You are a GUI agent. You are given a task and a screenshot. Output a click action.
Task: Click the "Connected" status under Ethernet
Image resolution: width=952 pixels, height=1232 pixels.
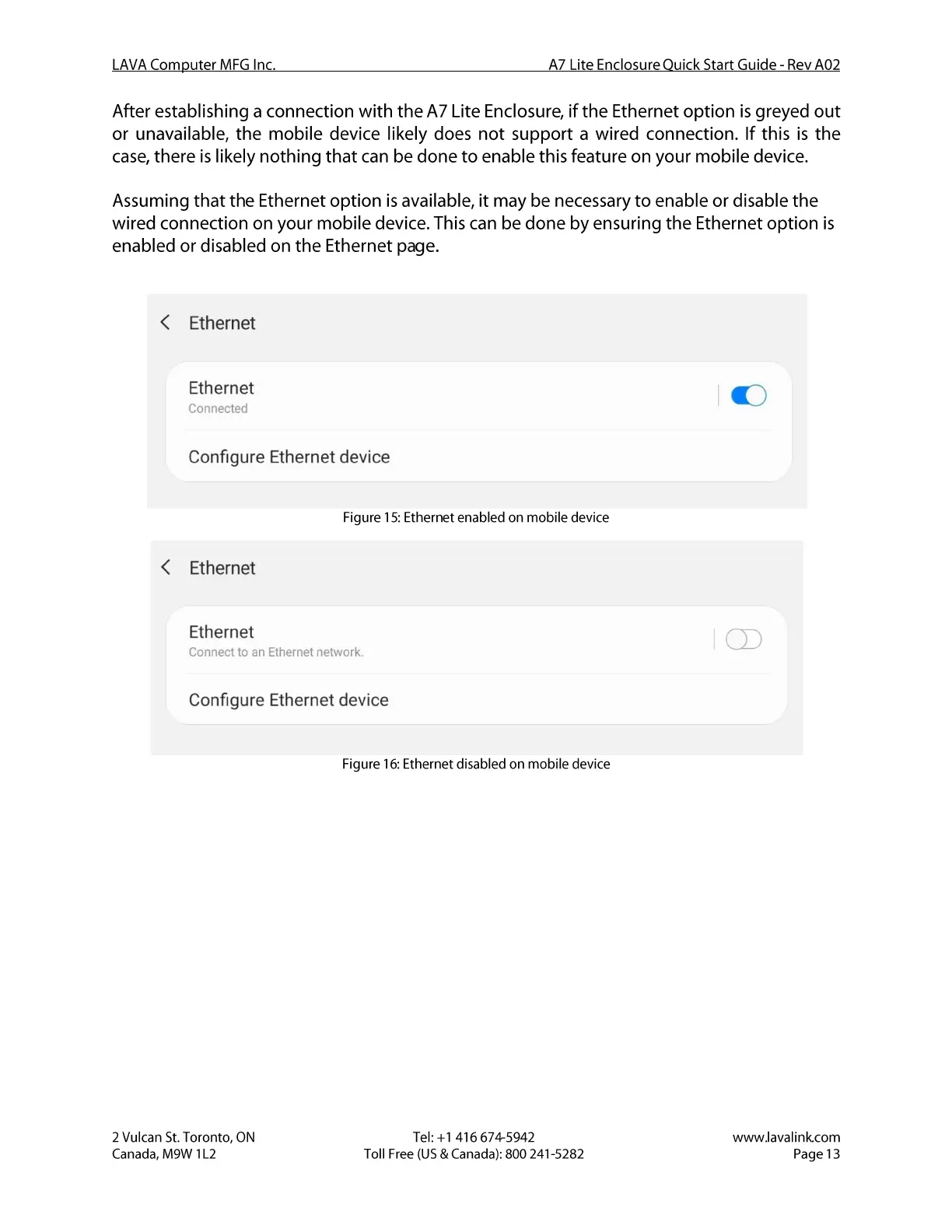coord(218,409)
